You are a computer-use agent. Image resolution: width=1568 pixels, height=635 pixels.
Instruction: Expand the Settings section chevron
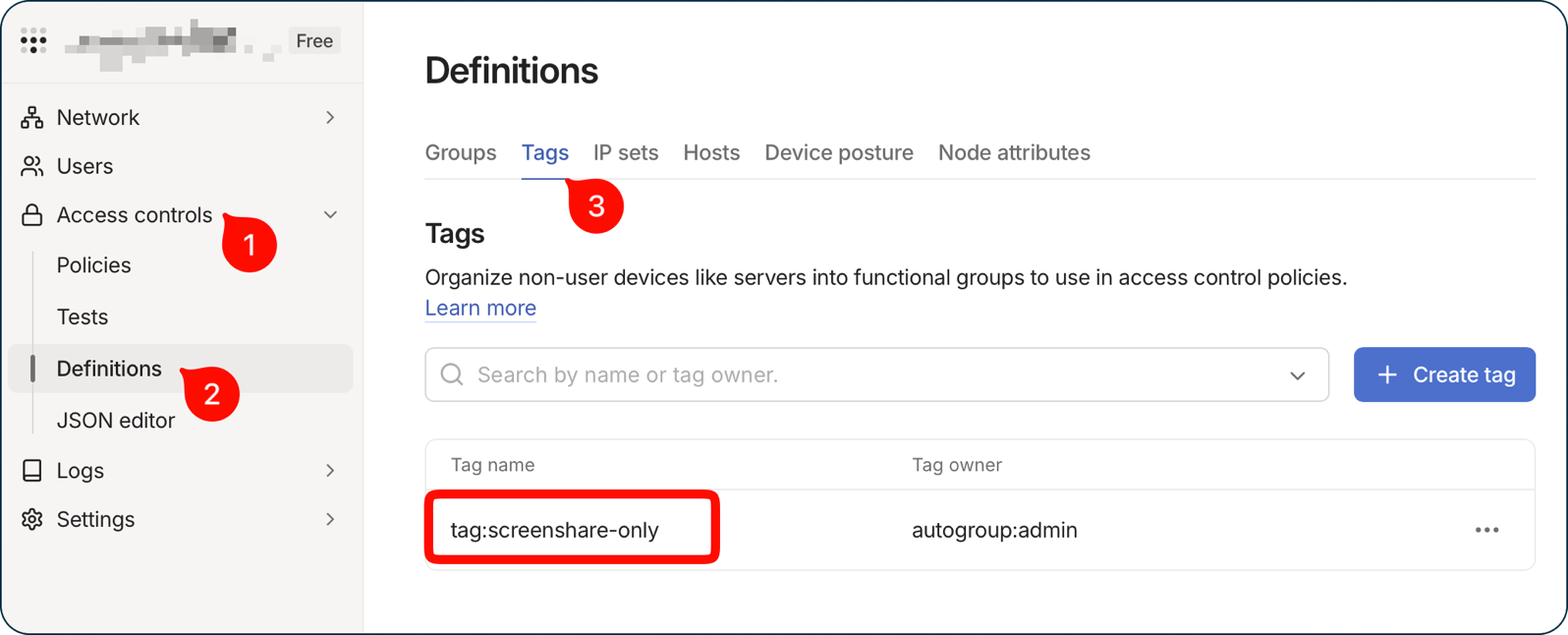[x=330, y=519]
